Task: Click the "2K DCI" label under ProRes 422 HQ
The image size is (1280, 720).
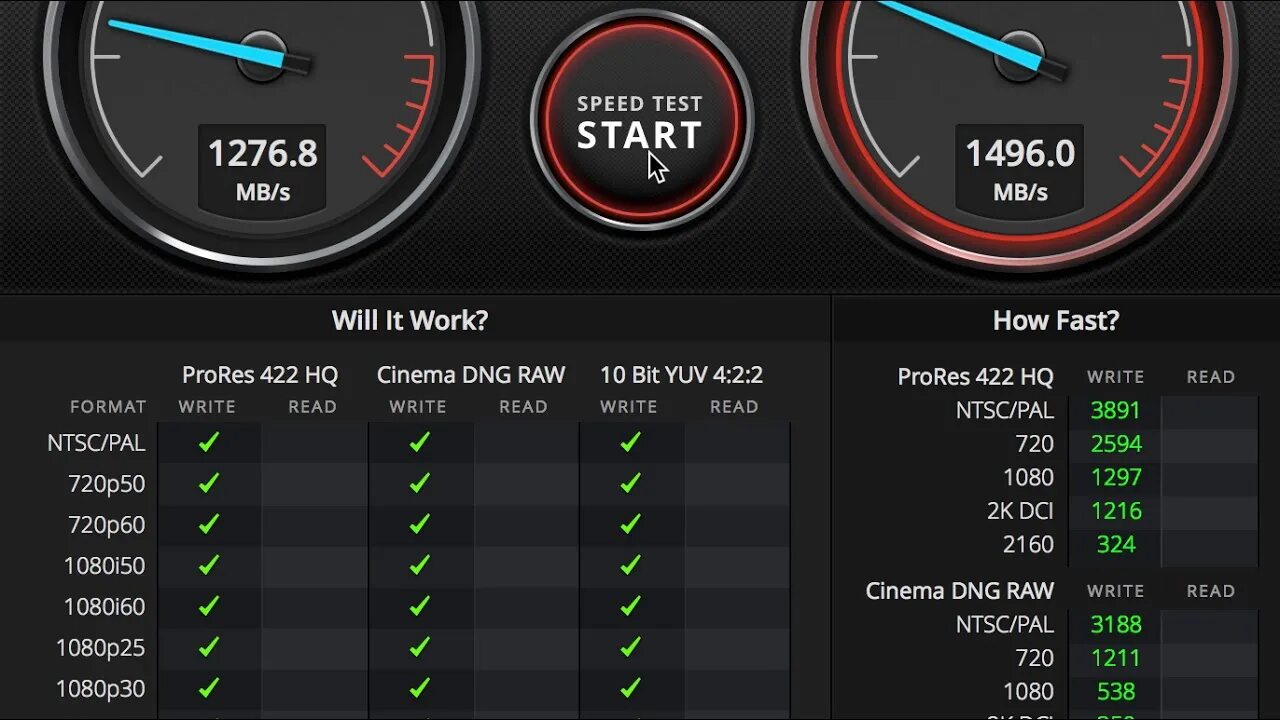Action: [x=1020, y=511]
